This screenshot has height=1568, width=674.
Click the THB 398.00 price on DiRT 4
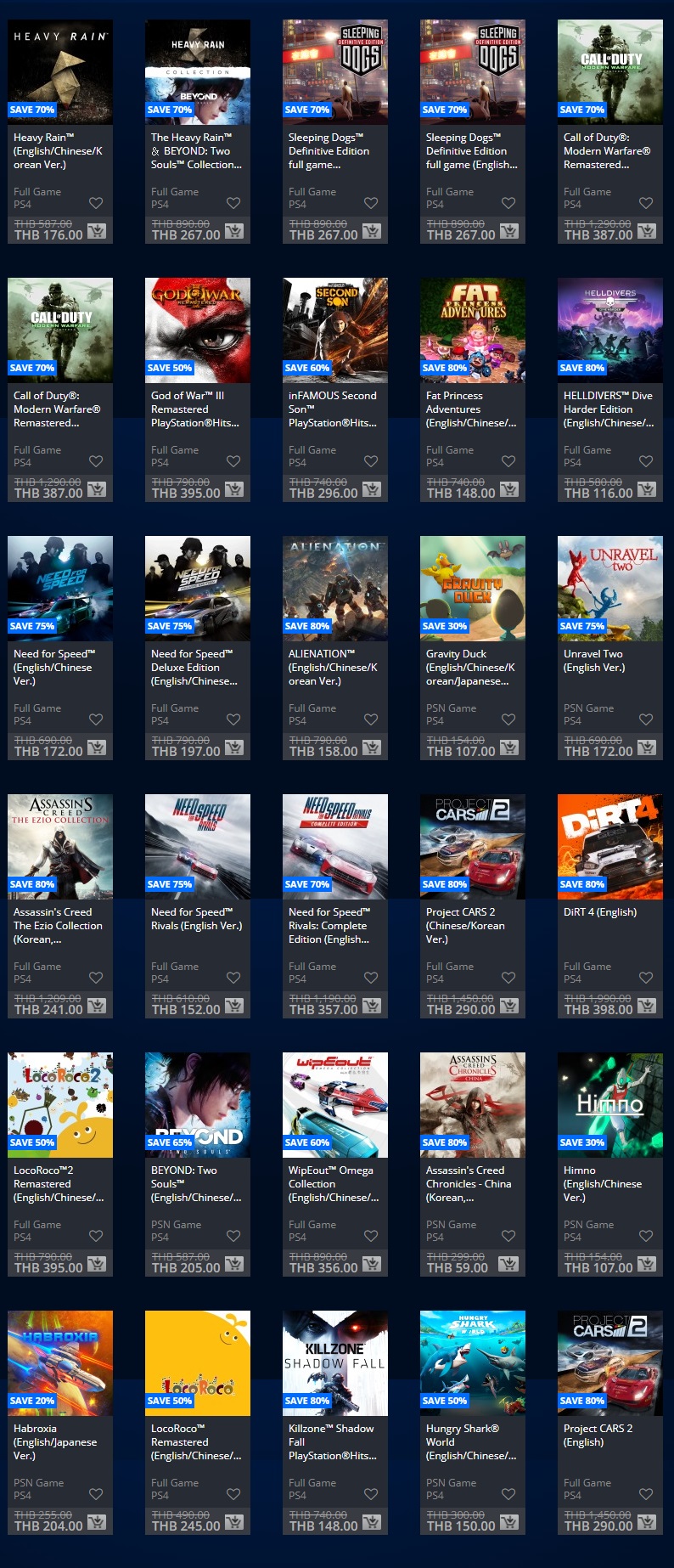(598, 1010)
